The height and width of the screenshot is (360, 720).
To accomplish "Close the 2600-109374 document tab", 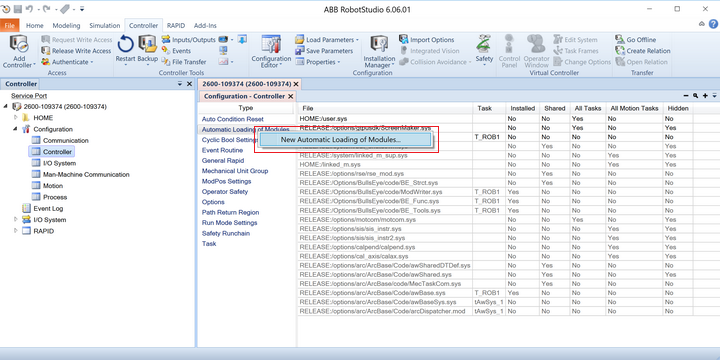I will coord(296,84).
